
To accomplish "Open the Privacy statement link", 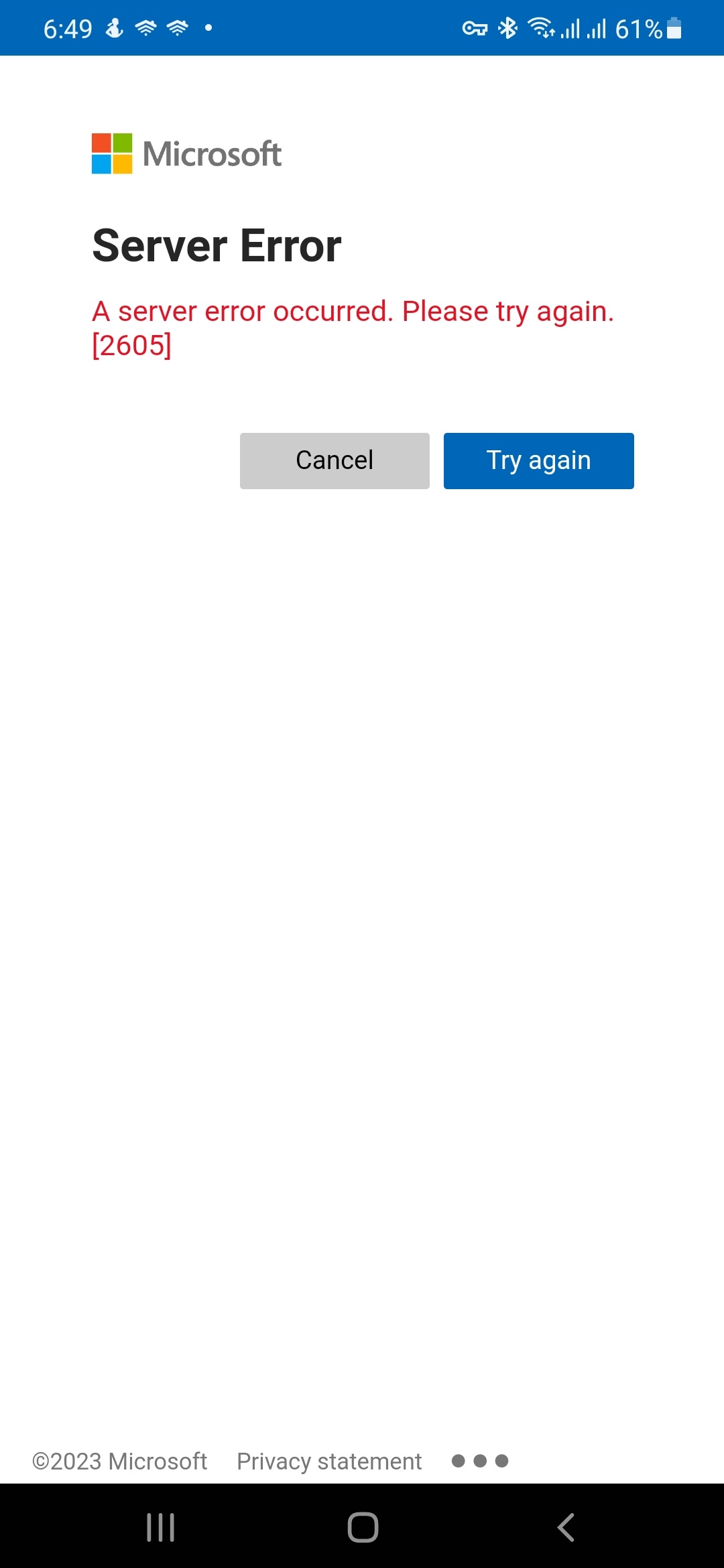I will pyautogui.click(x=329, y=1461).
